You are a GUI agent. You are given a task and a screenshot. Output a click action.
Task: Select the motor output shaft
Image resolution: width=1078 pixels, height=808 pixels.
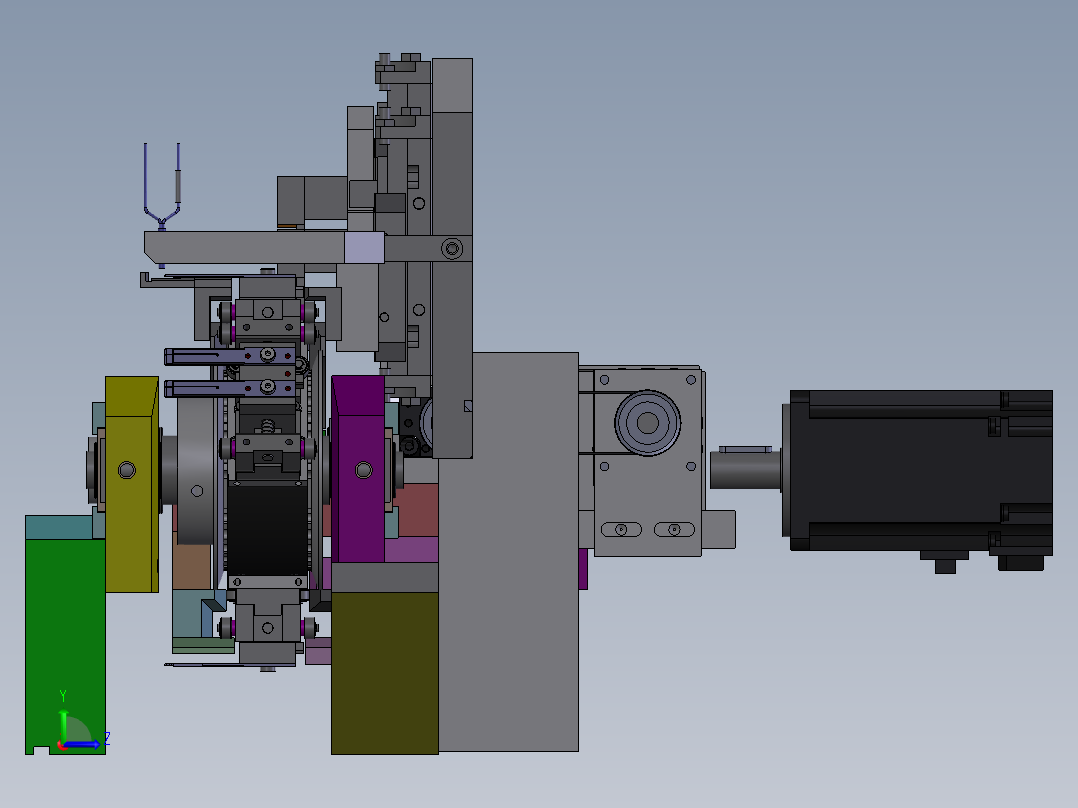pos(745,469)
